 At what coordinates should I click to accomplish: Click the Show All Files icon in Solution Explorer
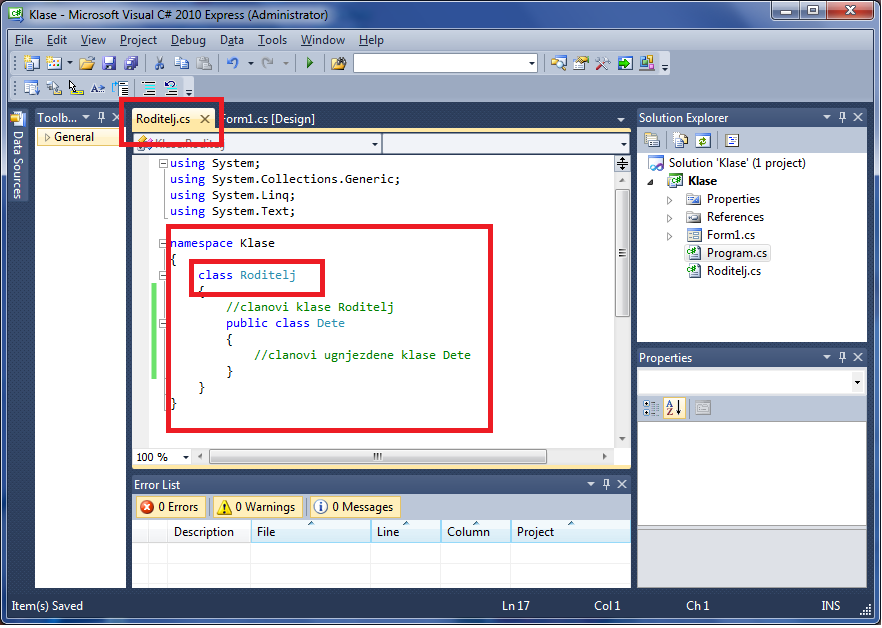681,140
